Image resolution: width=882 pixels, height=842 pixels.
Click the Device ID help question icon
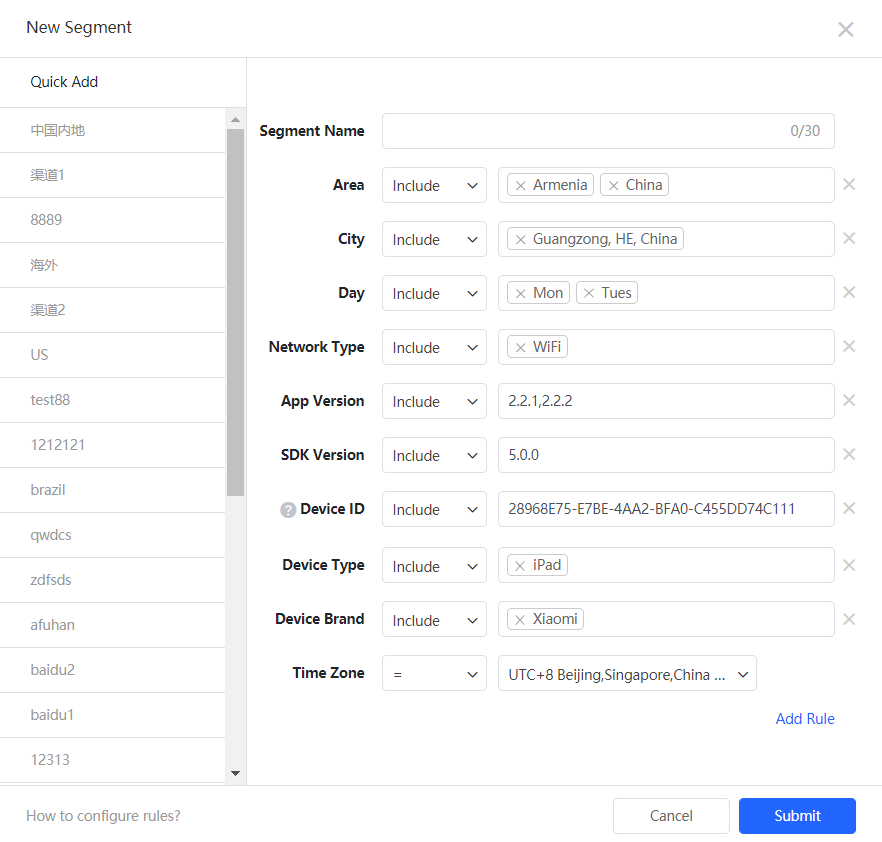point(288,510)
